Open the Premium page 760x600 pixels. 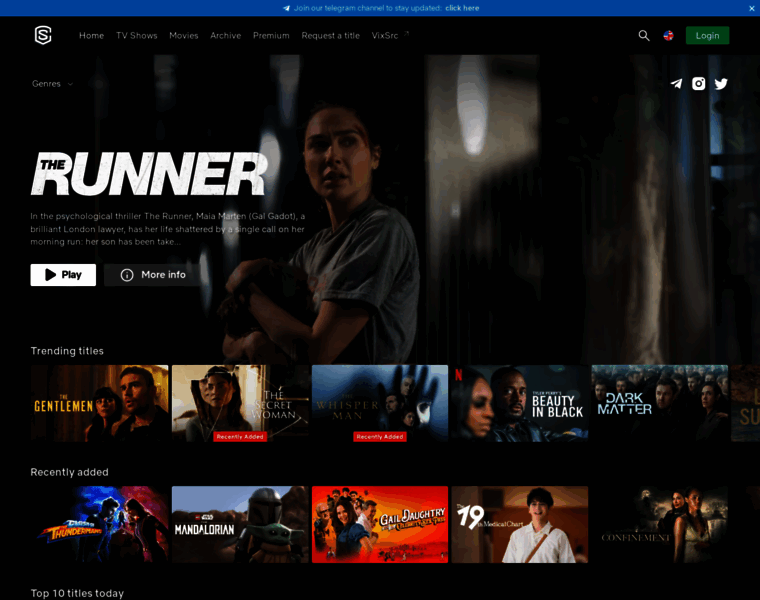pos(271,35)
